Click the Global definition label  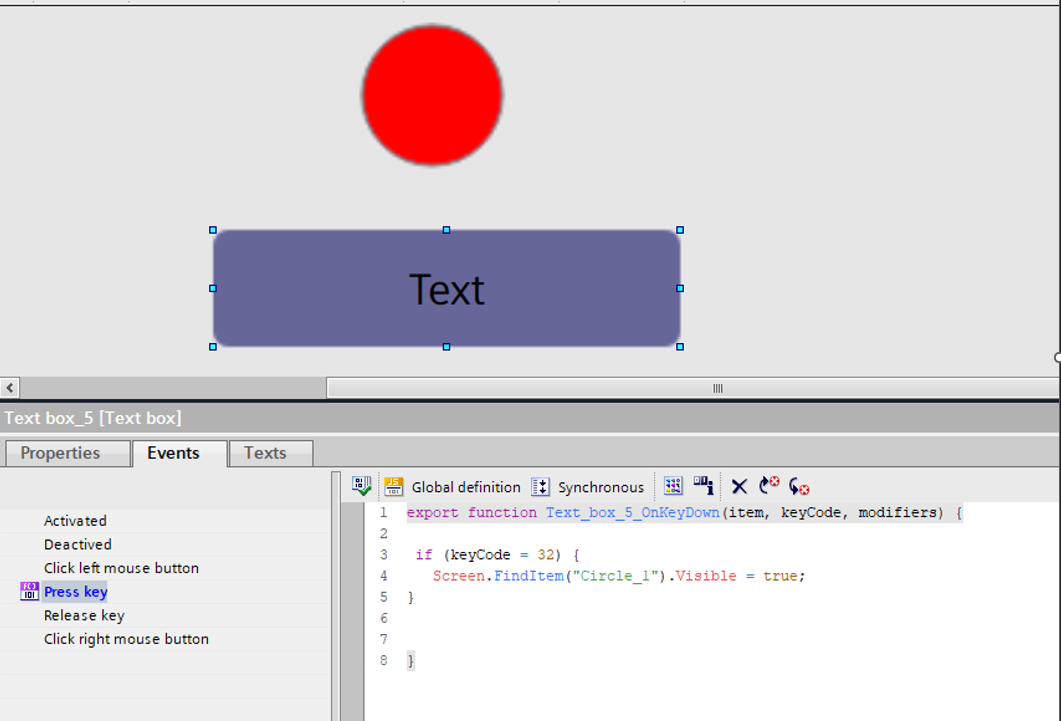point(466,488)
